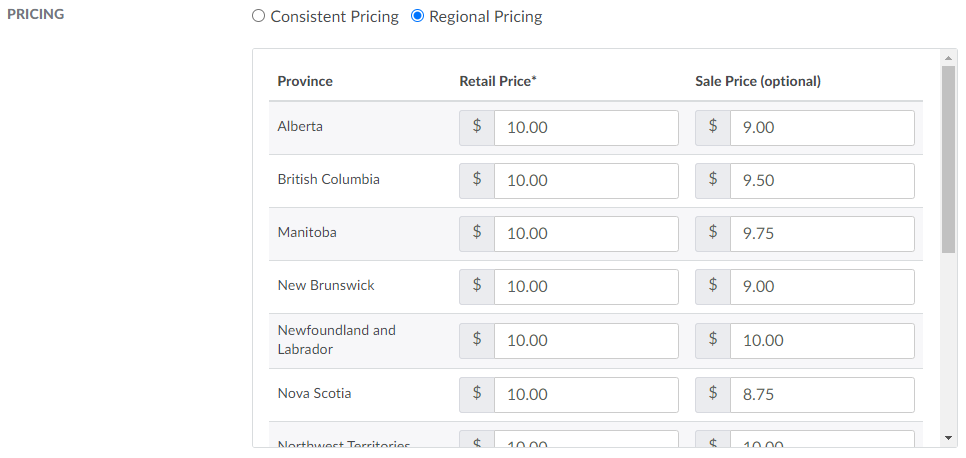Click Newfoundland and Labrador sale price field

tap(821, 341)
